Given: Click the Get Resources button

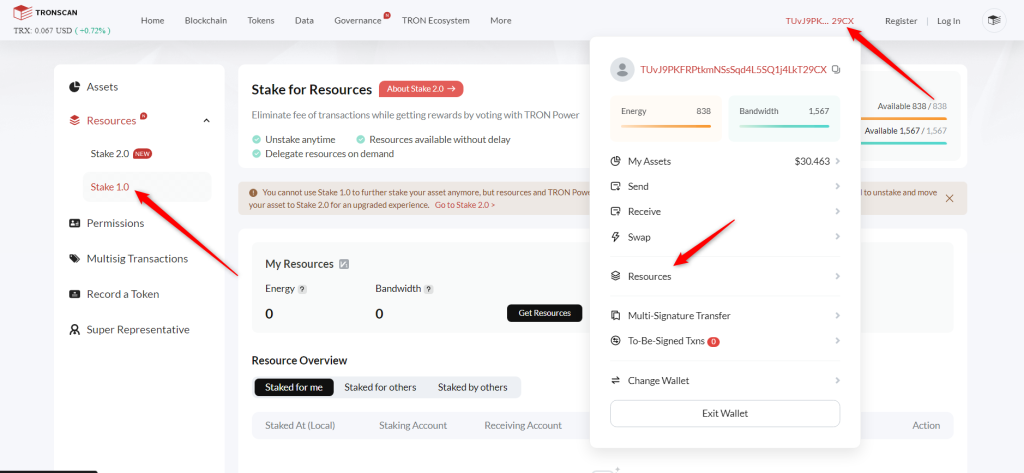Looking at the screenshot, I should coord(544,313).
